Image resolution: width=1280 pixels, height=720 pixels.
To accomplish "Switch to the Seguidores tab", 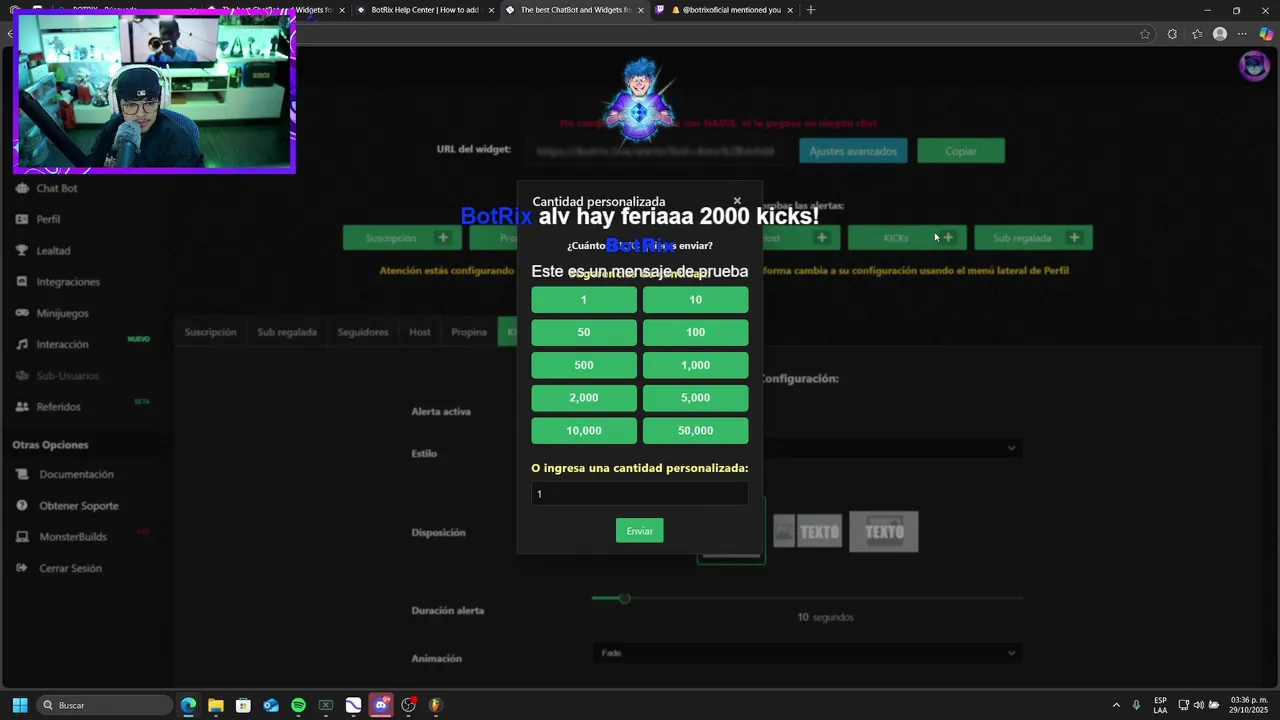I will coord(362,332).
